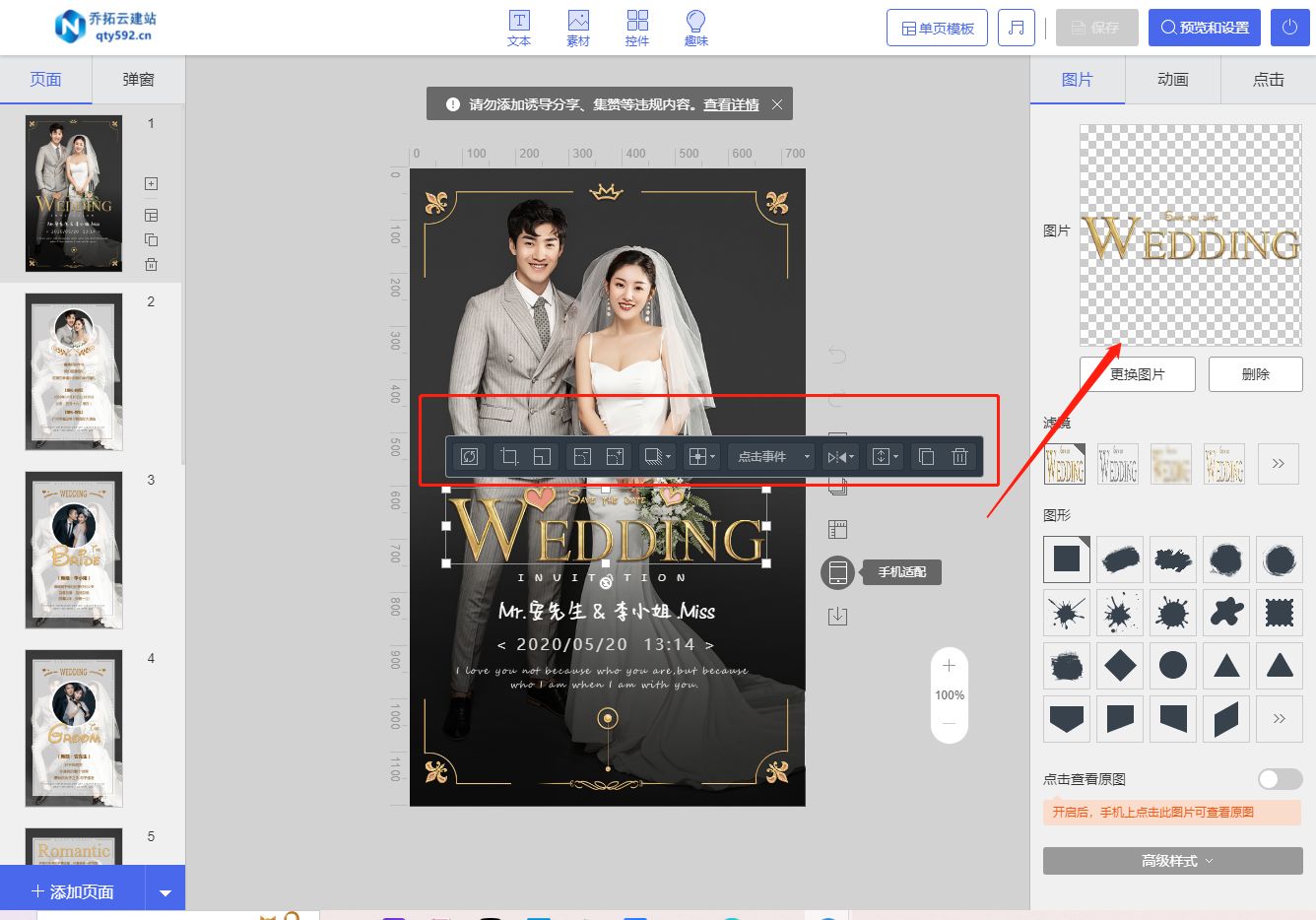Duplicate the element via copy icon
This screenshot has height=920, width=1316.
(925, 456)
